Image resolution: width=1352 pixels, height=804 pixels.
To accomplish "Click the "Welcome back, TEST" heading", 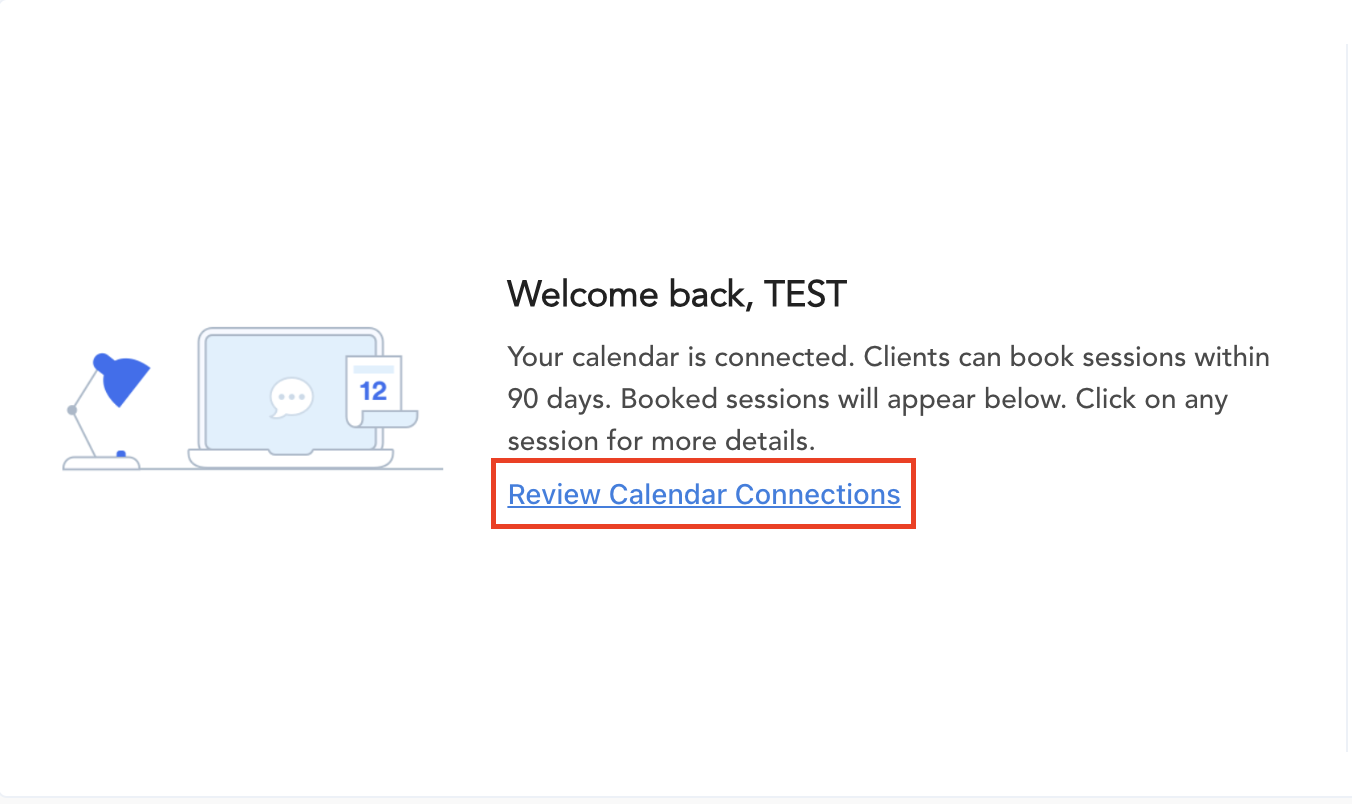I will [676, 294].
